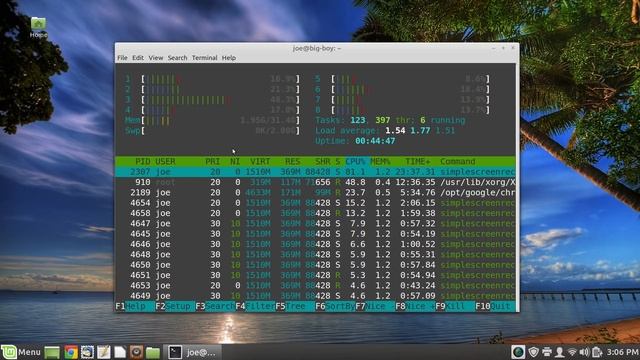Select process row with PID 4646
The width and height of the screenshot is (640, 360).
click(315, 244)
